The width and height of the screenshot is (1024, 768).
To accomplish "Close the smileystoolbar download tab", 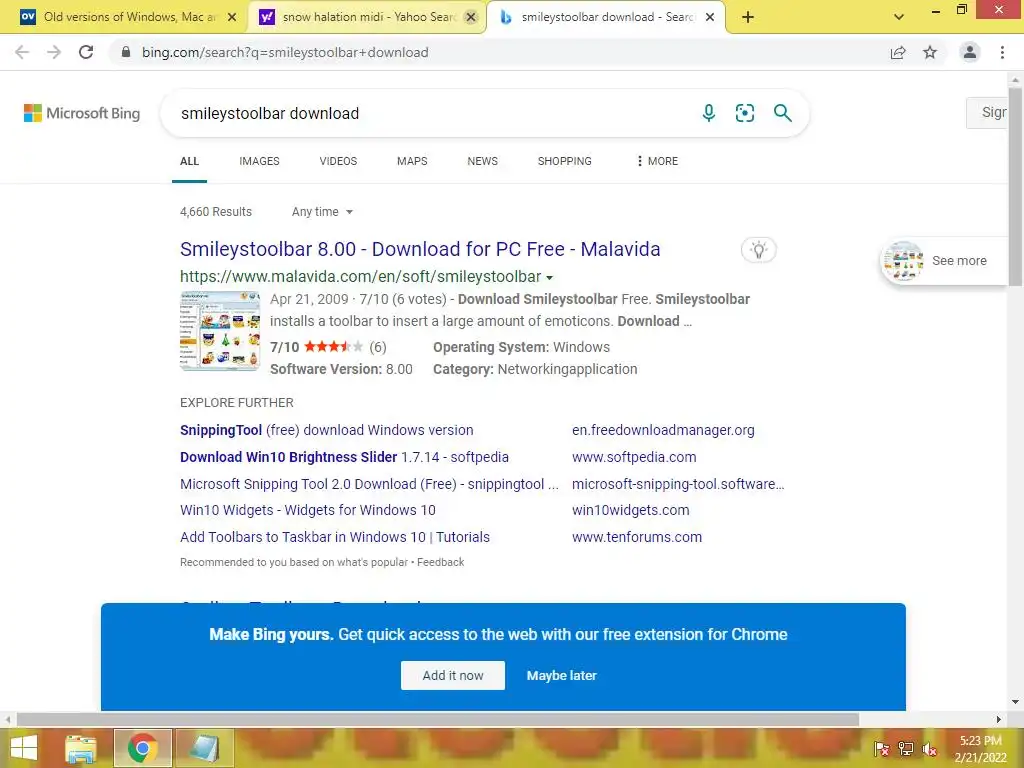I will tap(710, 17).
